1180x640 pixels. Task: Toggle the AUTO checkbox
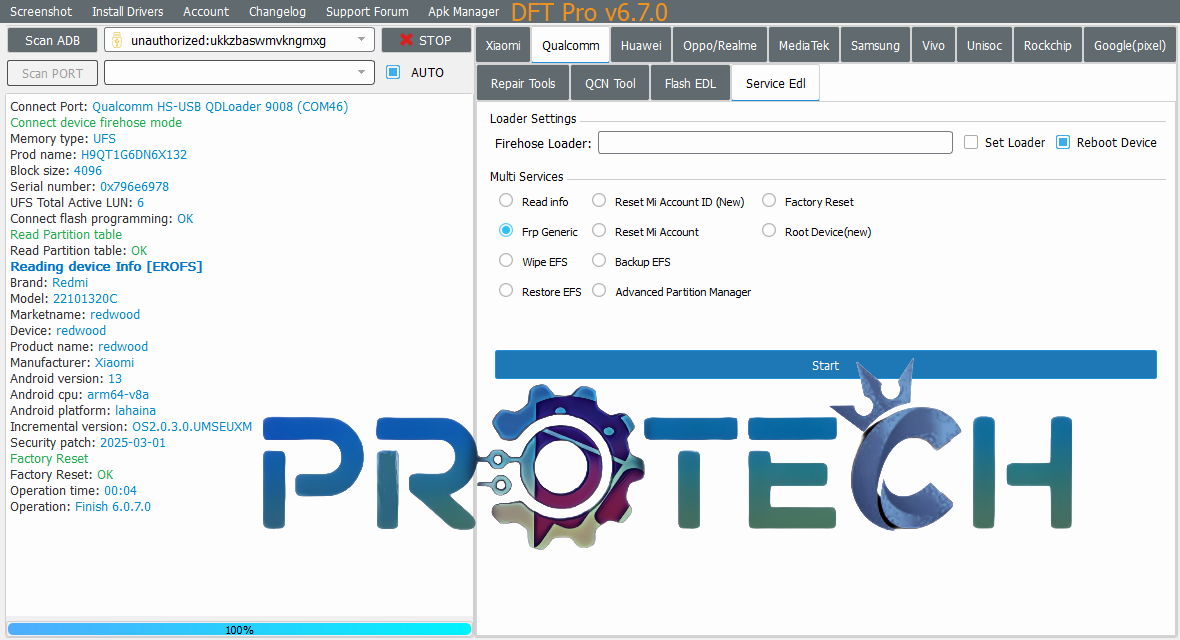pos(393,72)
